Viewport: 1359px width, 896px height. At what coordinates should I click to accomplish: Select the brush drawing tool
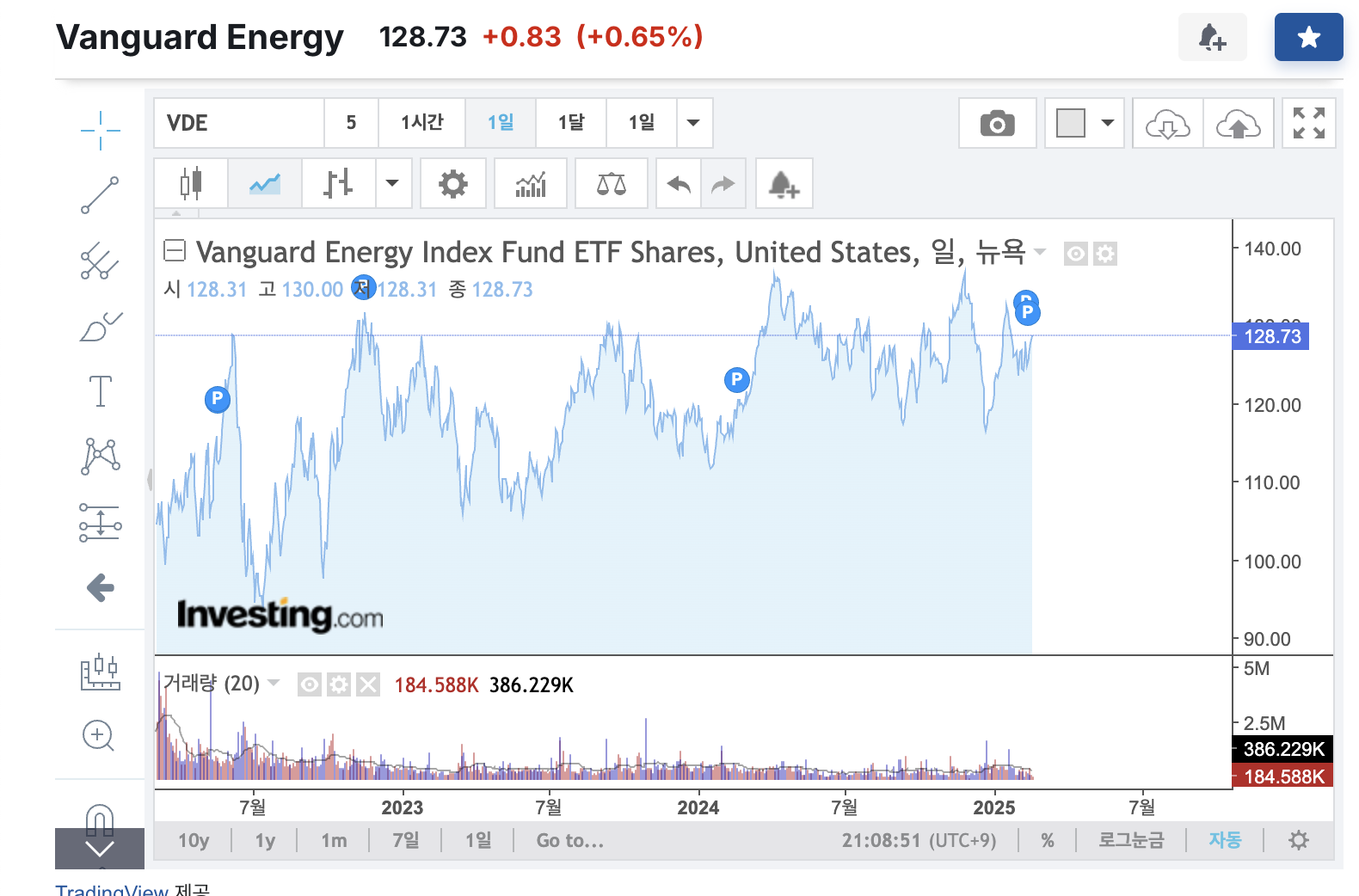point(100,326)
